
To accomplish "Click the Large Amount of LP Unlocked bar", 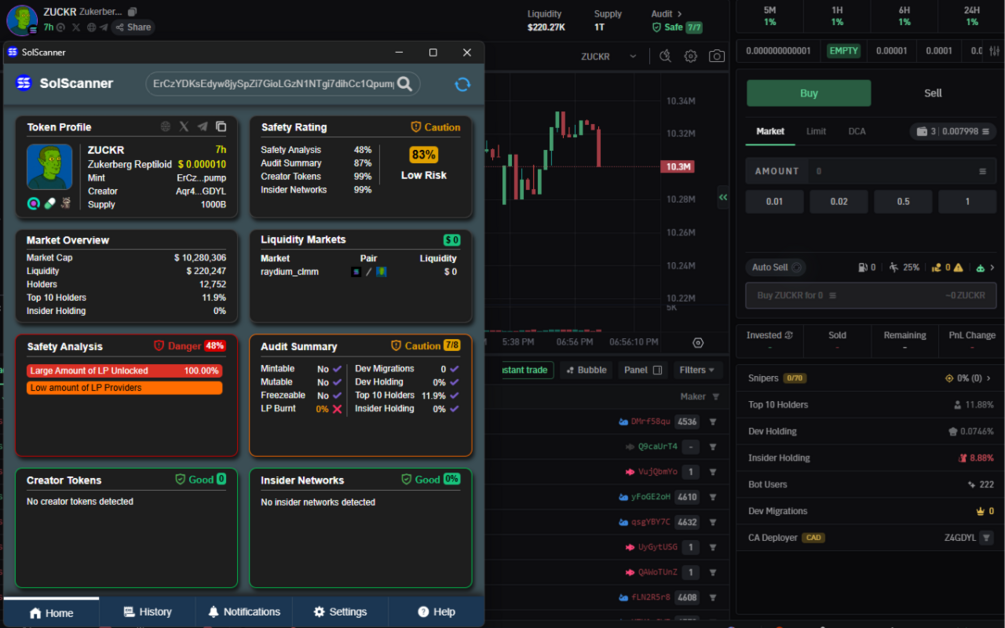I will (124, 370).
